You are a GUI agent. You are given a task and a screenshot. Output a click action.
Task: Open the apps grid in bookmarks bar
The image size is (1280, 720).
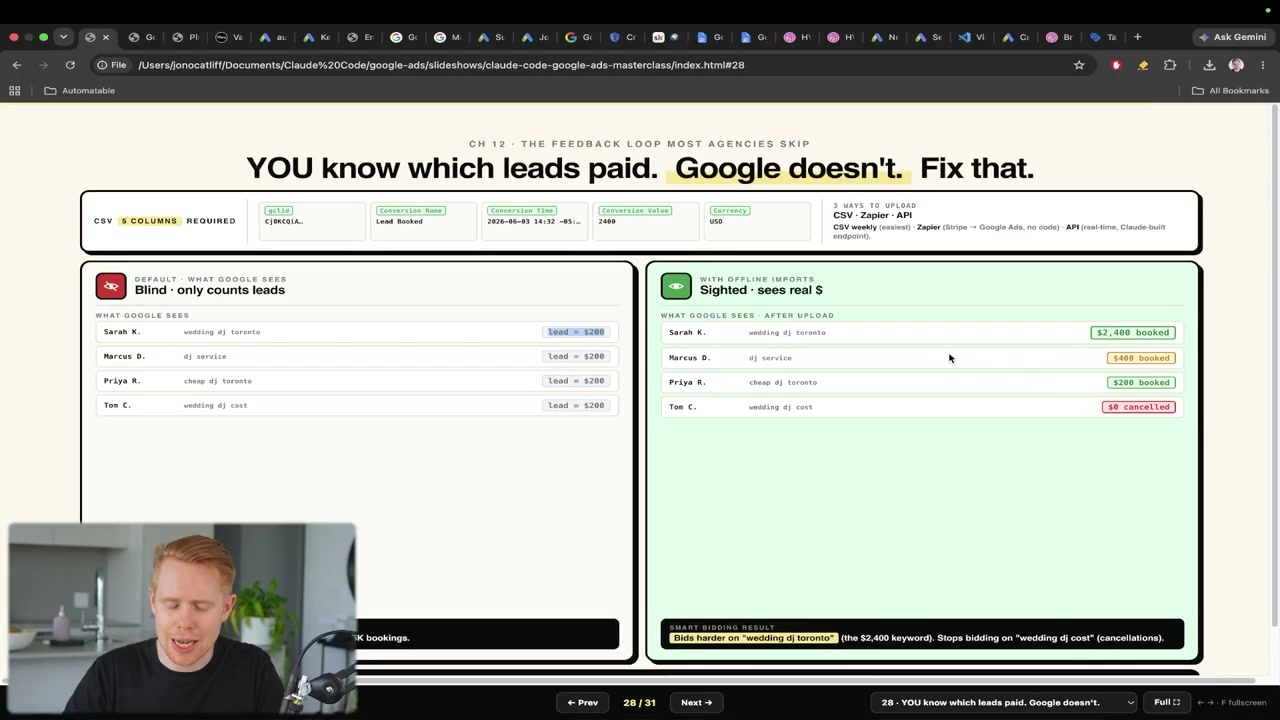[x=15, y=90]
